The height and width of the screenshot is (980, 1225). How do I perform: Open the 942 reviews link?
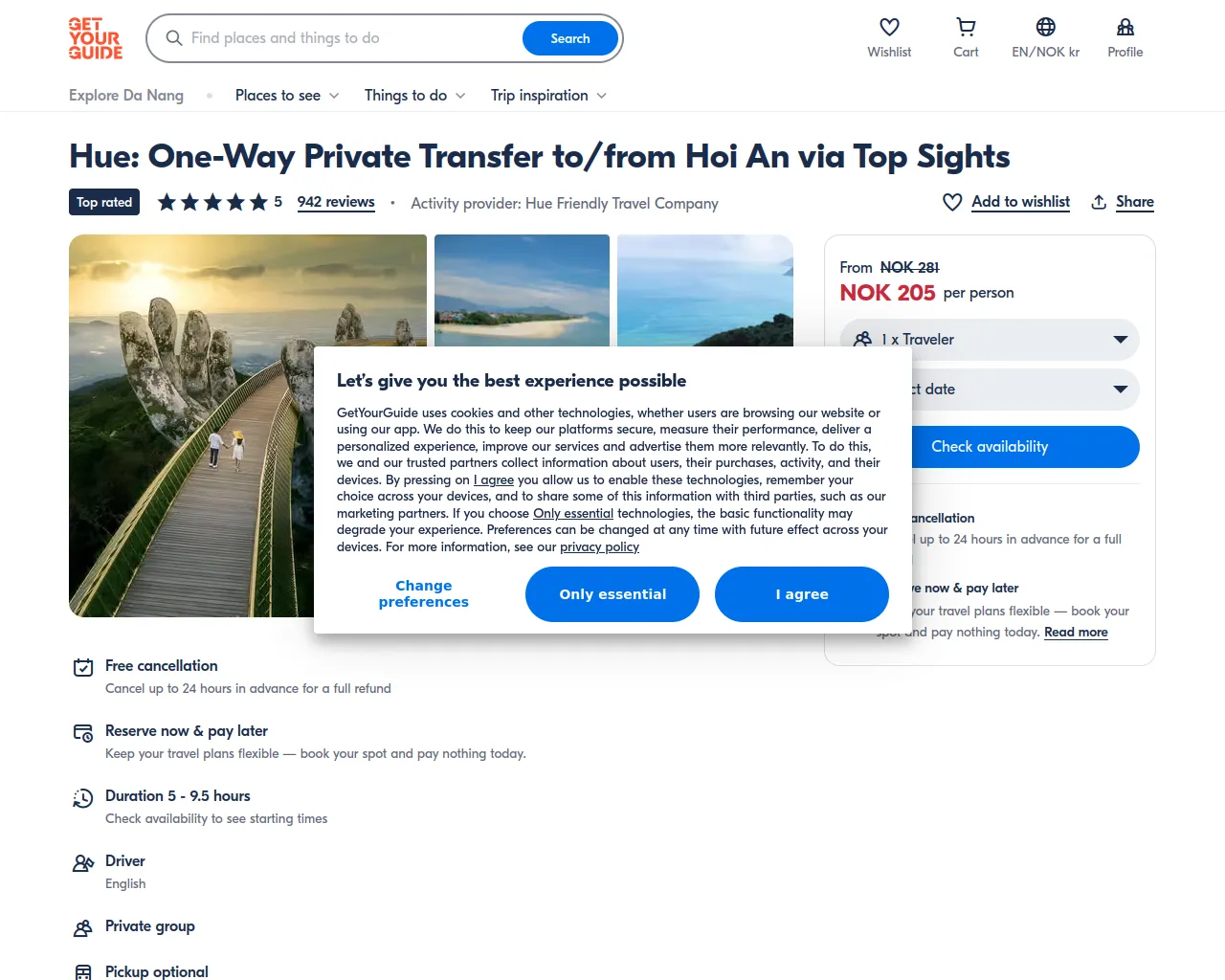pyautogui.click(x=336, y=202)
